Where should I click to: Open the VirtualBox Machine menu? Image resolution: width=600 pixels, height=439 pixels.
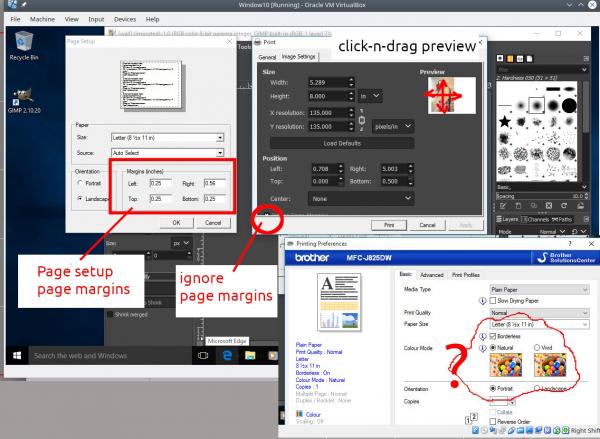coord(42,19)
